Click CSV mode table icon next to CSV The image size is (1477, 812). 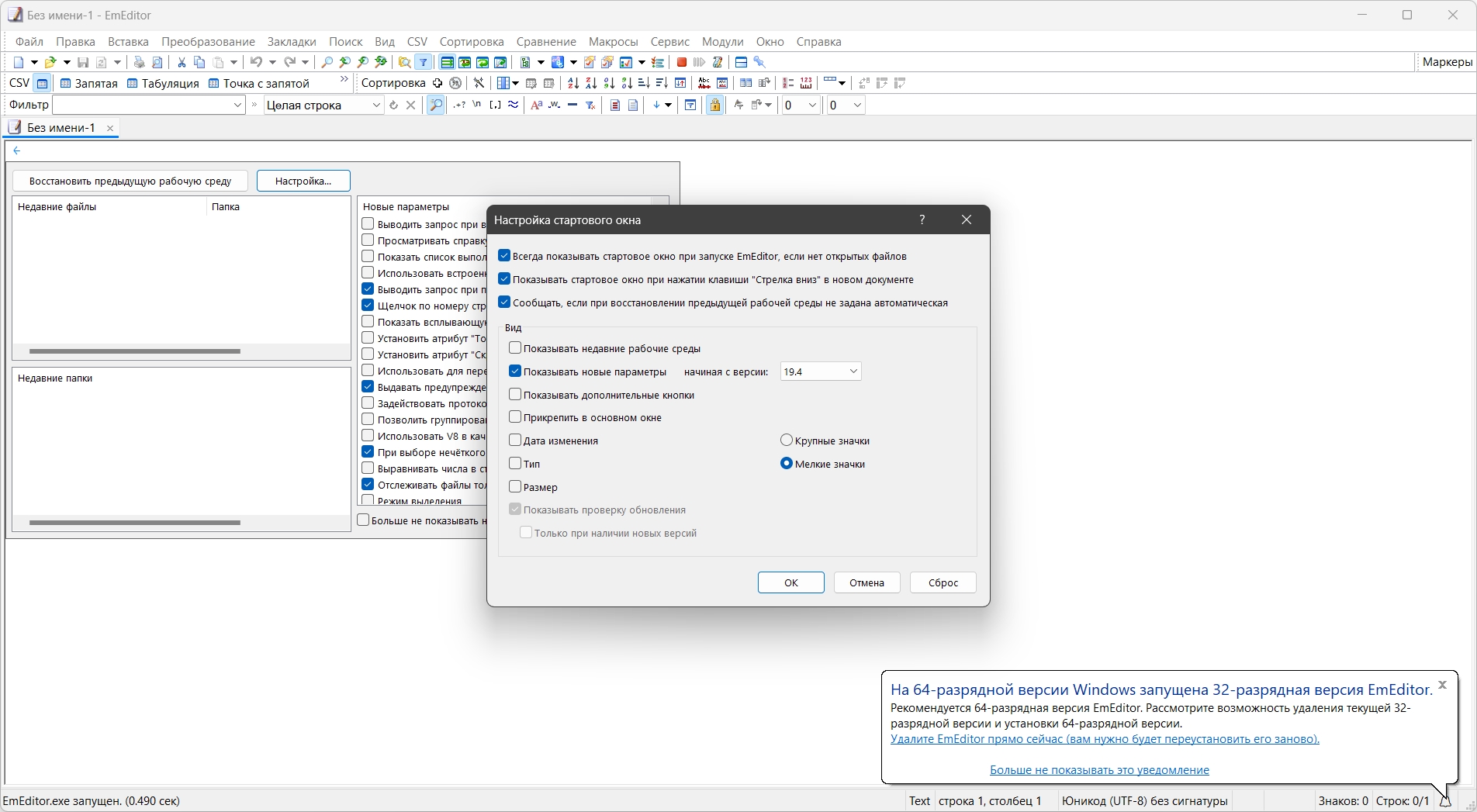tap(43, 83)
